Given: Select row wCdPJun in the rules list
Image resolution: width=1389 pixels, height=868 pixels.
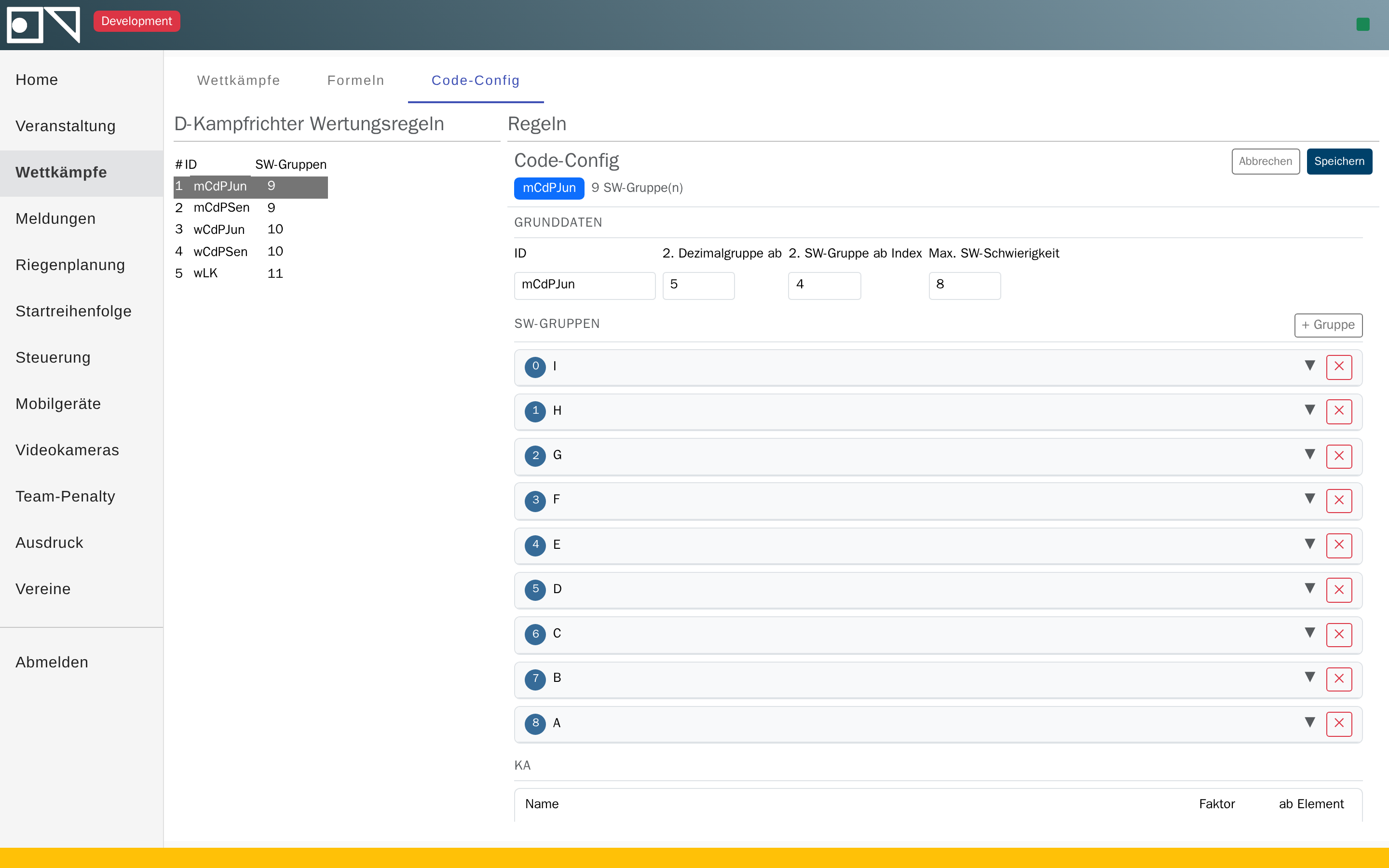Looking at the screenshot, I should click(250, 230).
